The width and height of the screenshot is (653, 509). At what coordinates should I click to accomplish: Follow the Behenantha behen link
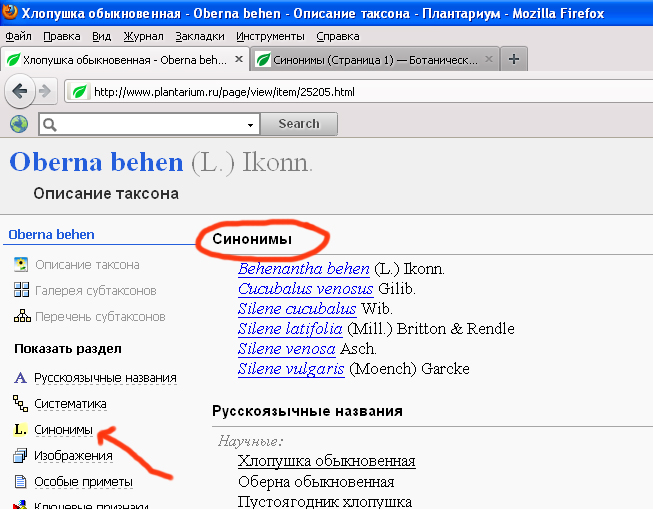pyautogui.click(x=304, y=269)
